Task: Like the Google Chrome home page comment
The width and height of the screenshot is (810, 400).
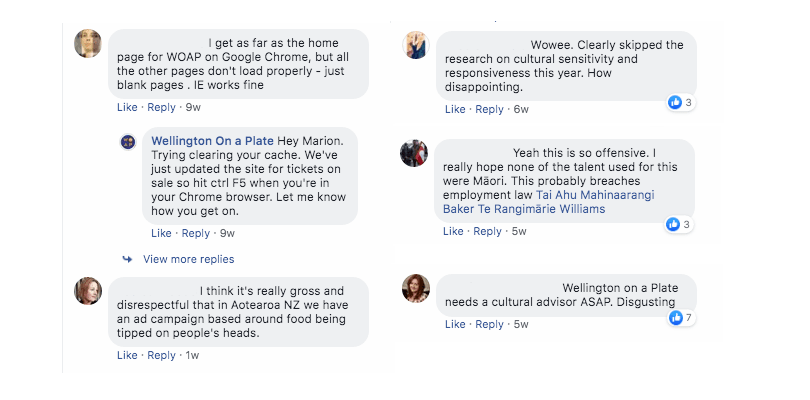Action: pyautogui.click(x=127, y=107)
